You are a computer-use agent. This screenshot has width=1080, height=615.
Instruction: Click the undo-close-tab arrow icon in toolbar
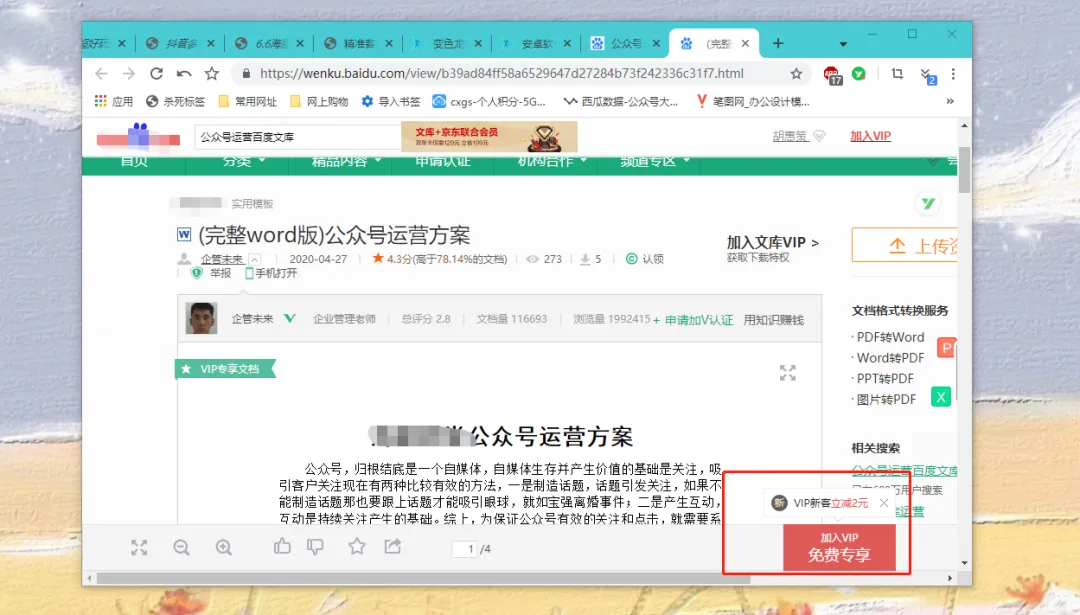(184, 74)
